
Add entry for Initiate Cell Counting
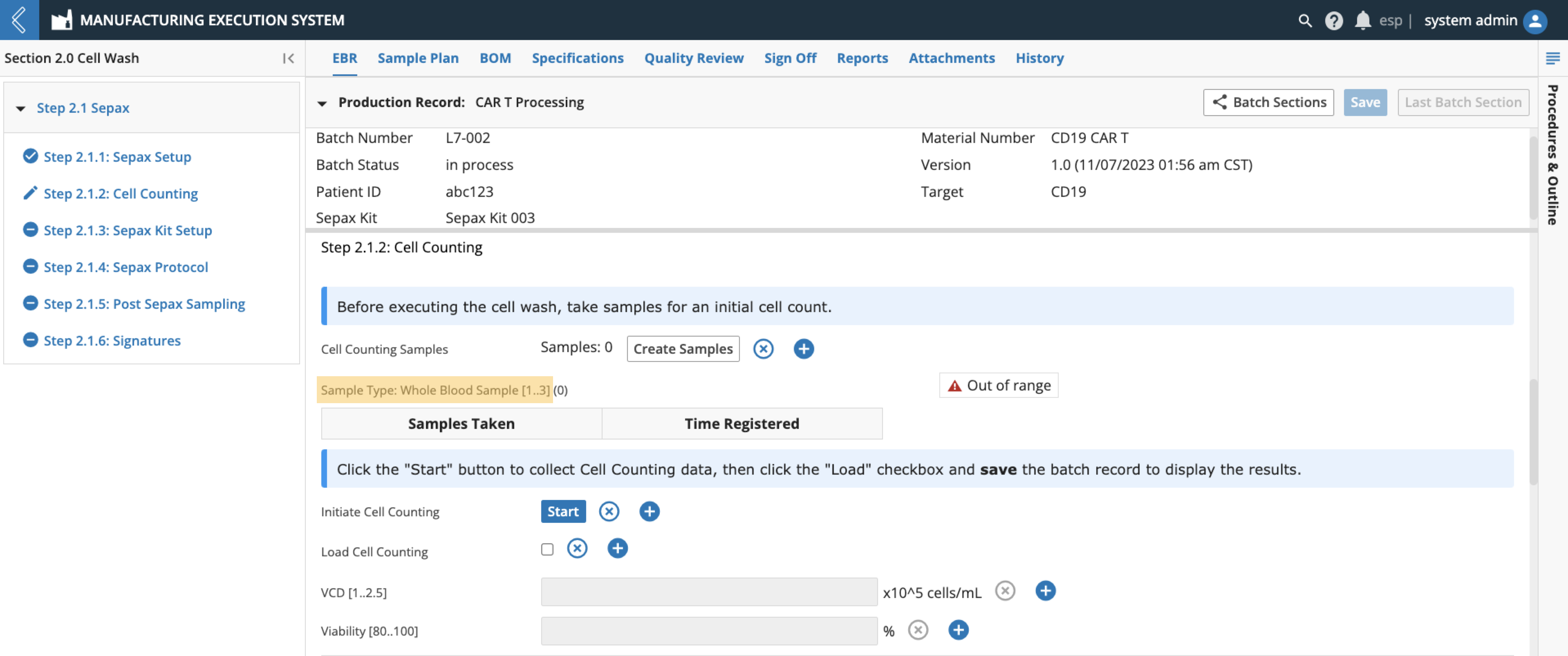[649, 511]
